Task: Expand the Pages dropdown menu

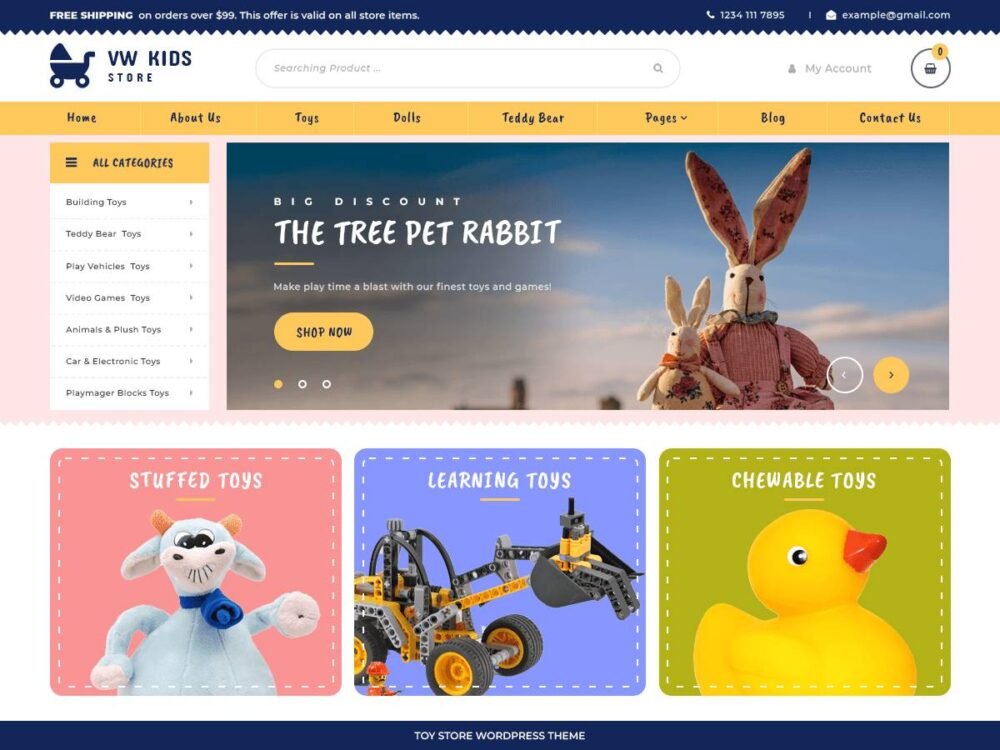Action: point(666,118)
